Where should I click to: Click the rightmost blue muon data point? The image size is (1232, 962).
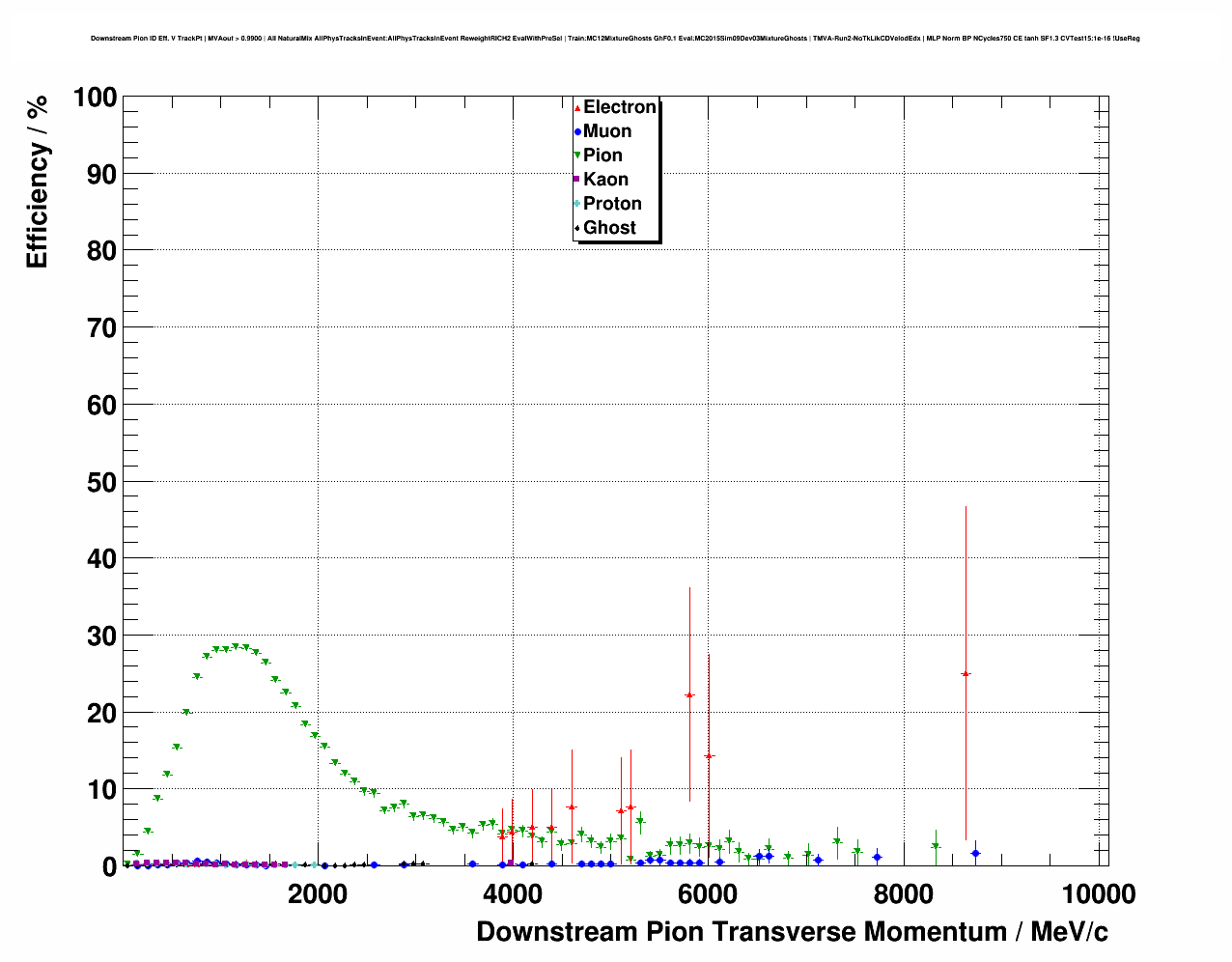(975, 853)
